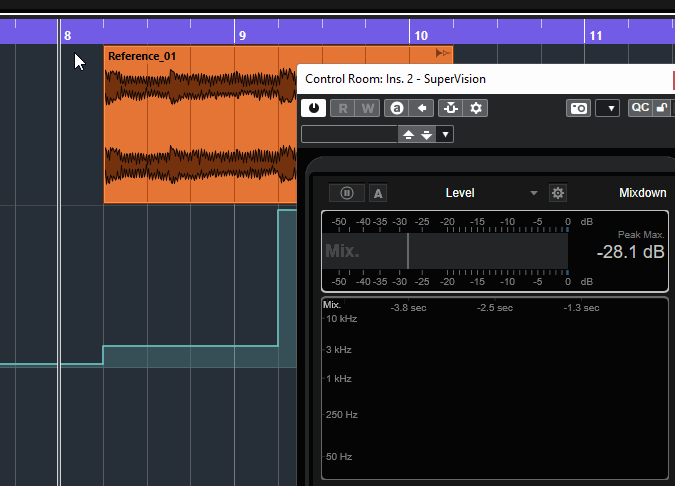Activate the side-chain routing icon
The image size is (675, 486).
click(x=451, y=108)
